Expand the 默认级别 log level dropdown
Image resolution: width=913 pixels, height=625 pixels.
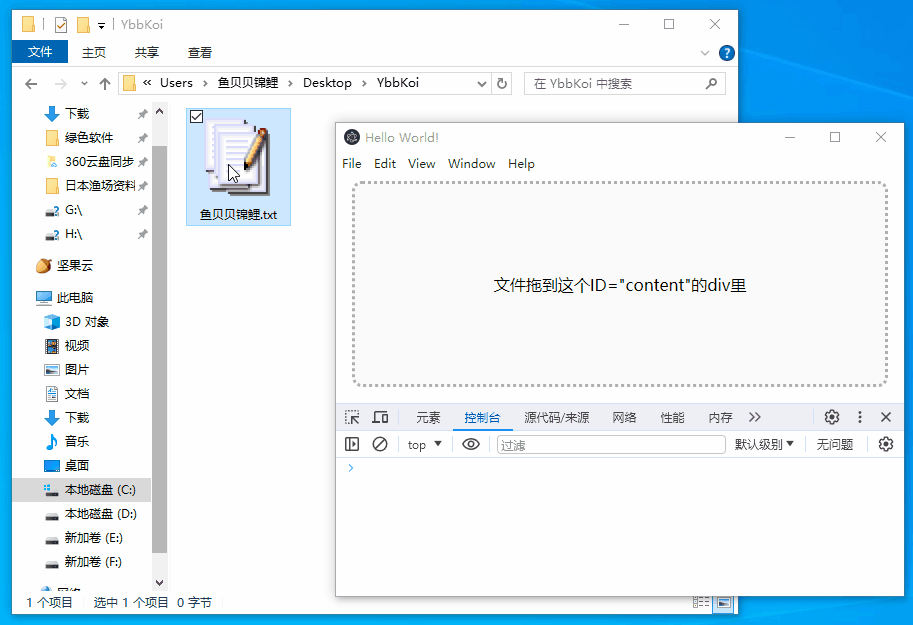pyautogui.click(x=764, y=444)
